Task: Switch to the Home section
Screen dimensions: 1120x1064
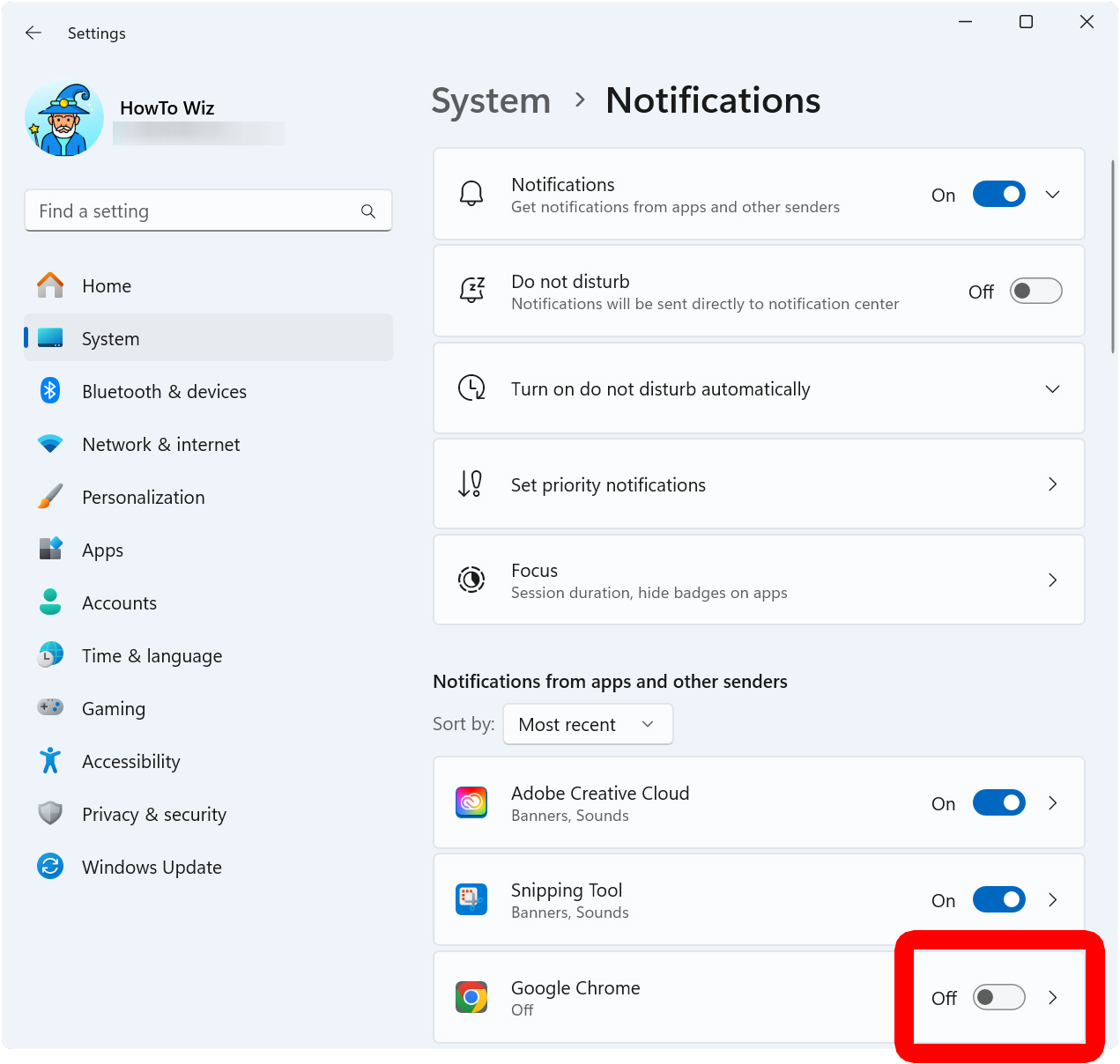Action: (x=107, y=285)
